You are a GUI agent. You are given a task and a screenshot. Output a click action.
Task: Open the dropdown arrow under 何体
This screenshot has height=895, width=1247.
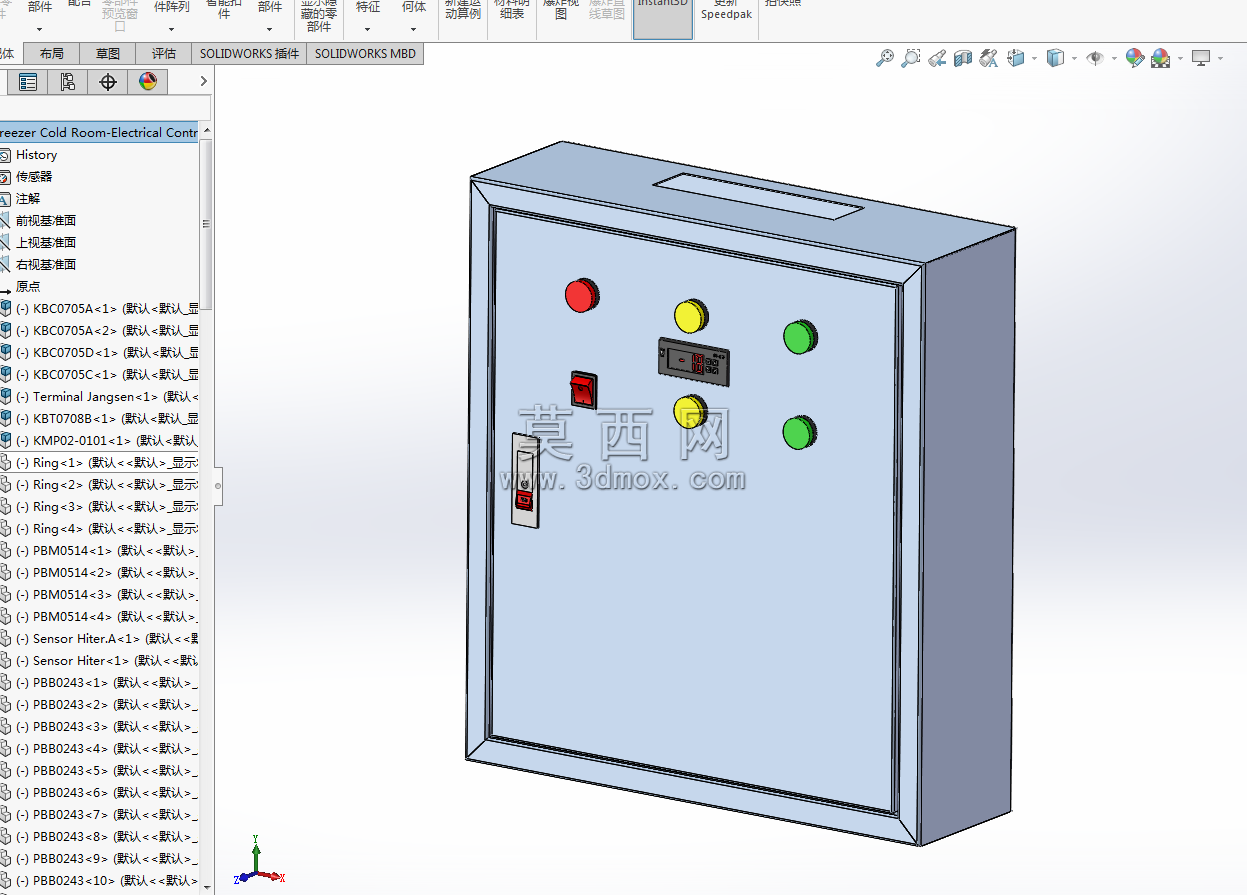coord(413,29)
